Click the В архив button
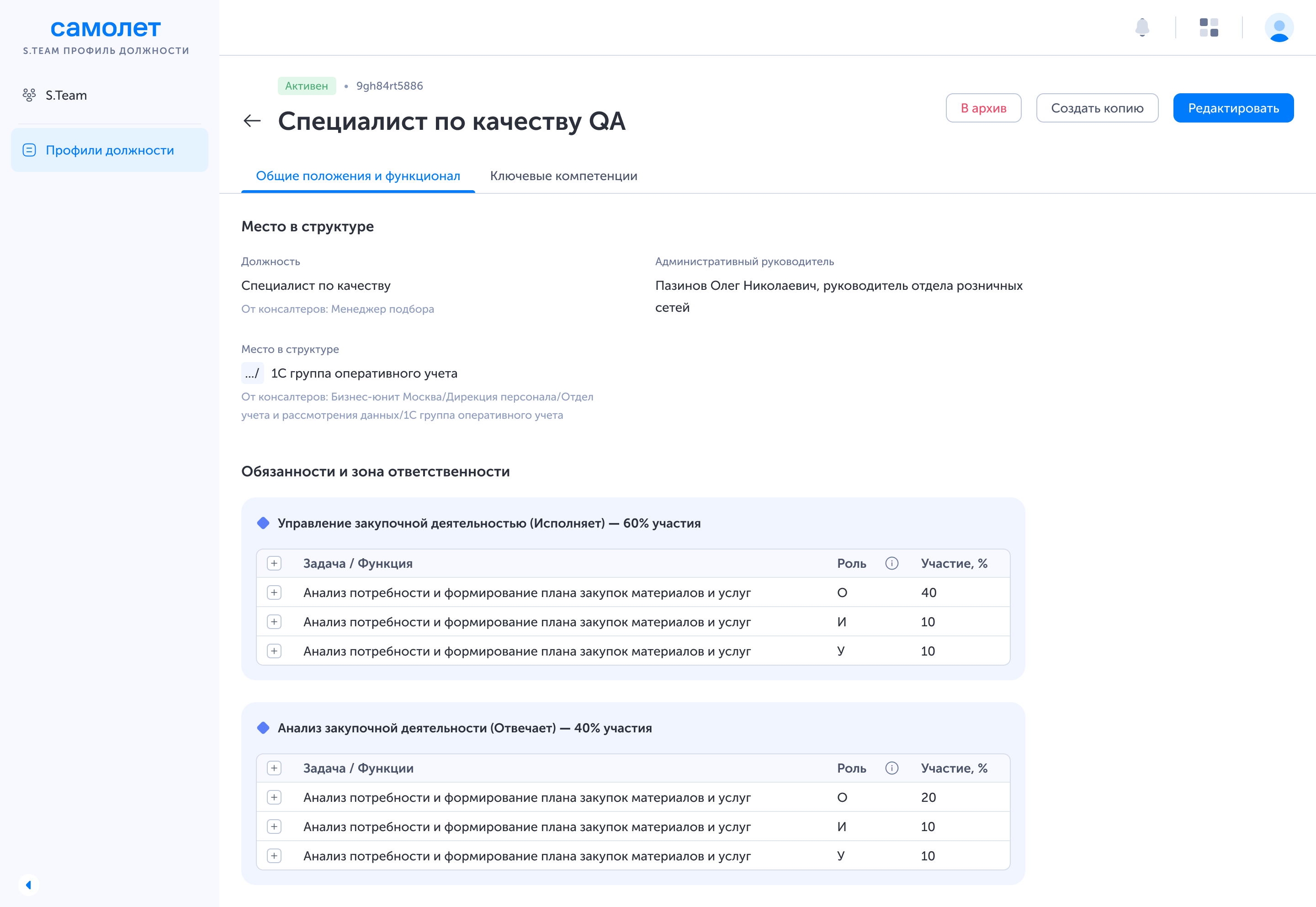The width and height of the screenshot is (1316, 907). pyautogui.click(x=983, y=108)
